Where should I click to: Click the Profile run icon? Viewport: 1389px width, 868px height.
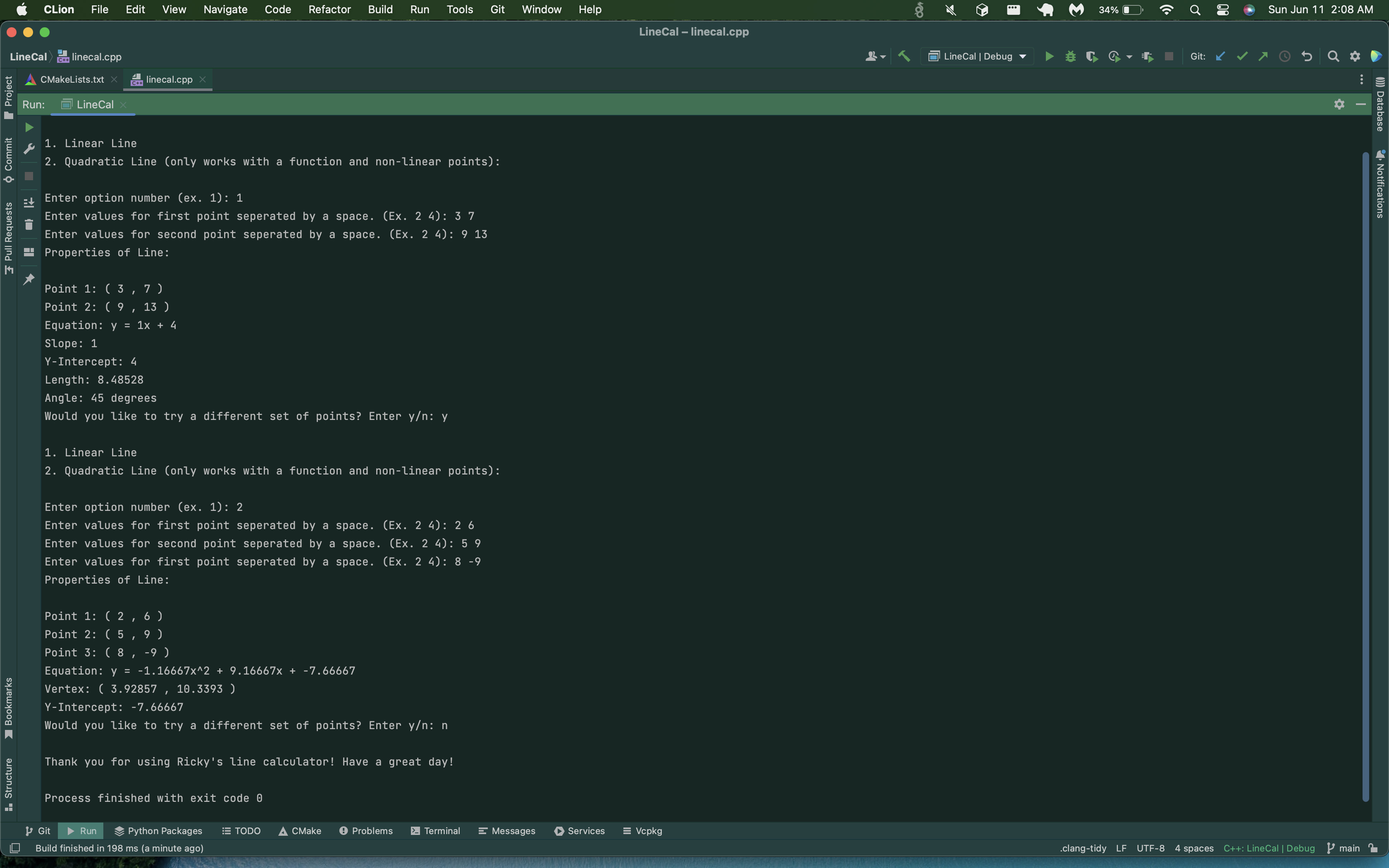pyautogui.click(x=1114, y=56)
